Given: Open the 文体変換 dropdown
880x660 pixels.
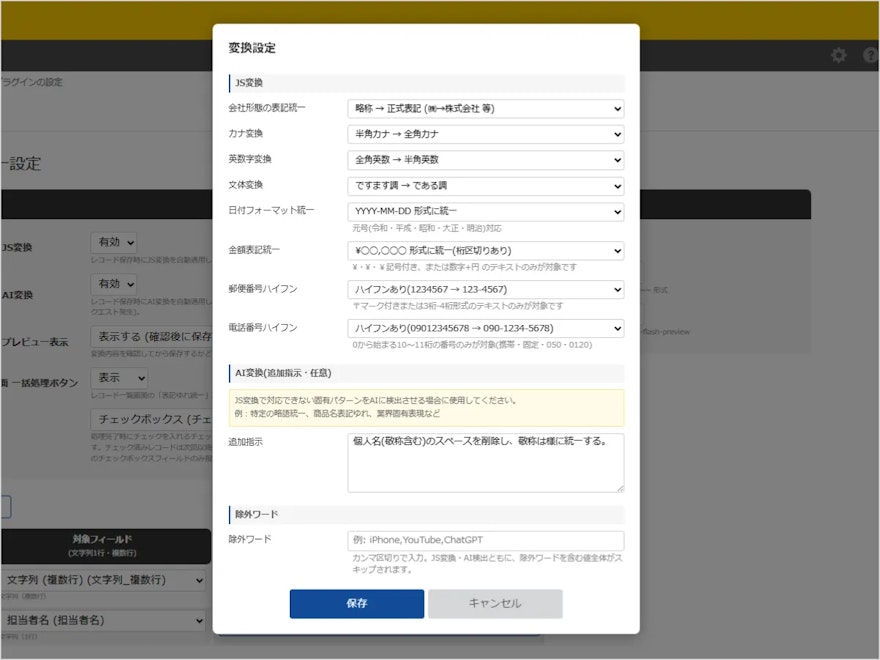Looking at the screenshot, I should coord(485,186).
